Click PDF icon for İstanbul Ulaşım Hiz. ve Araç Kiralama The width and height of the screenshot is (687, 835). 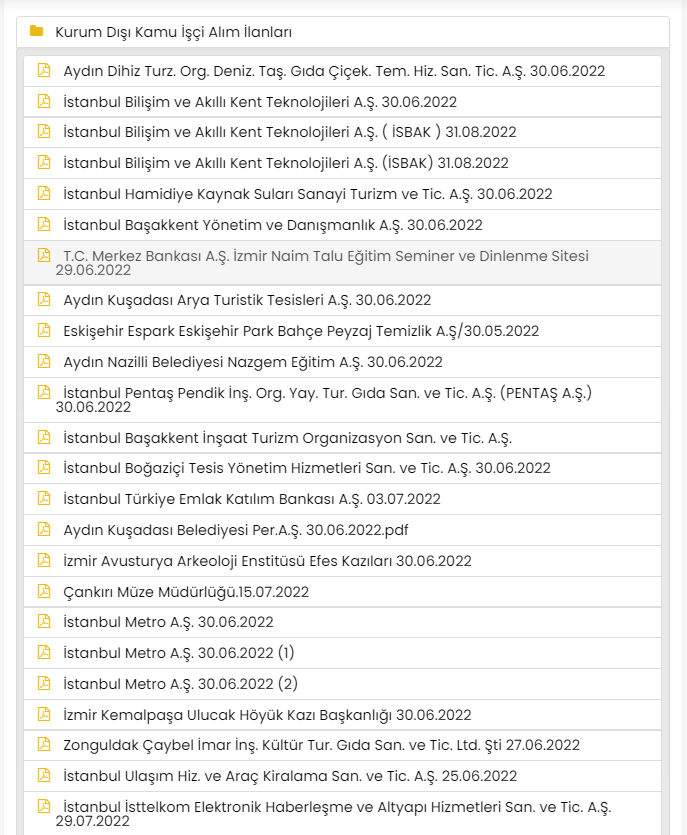point(44,774)
